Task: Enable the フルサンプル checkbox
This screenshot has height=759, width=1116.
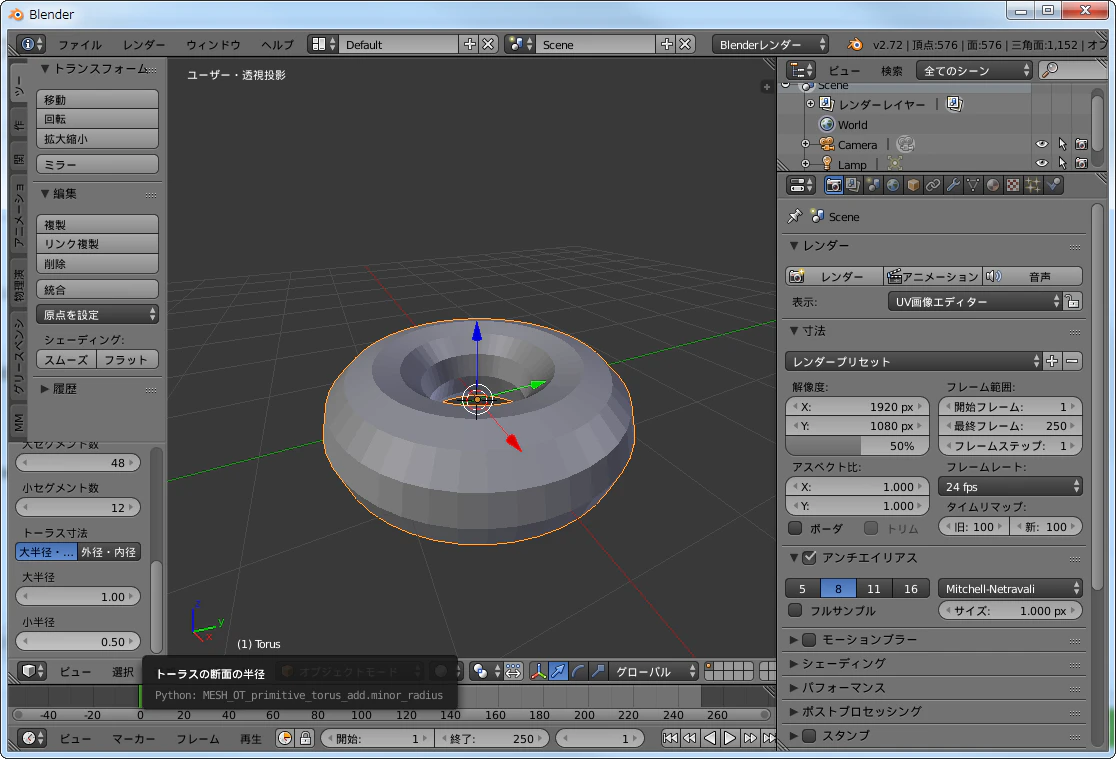Action: point(795,610)
